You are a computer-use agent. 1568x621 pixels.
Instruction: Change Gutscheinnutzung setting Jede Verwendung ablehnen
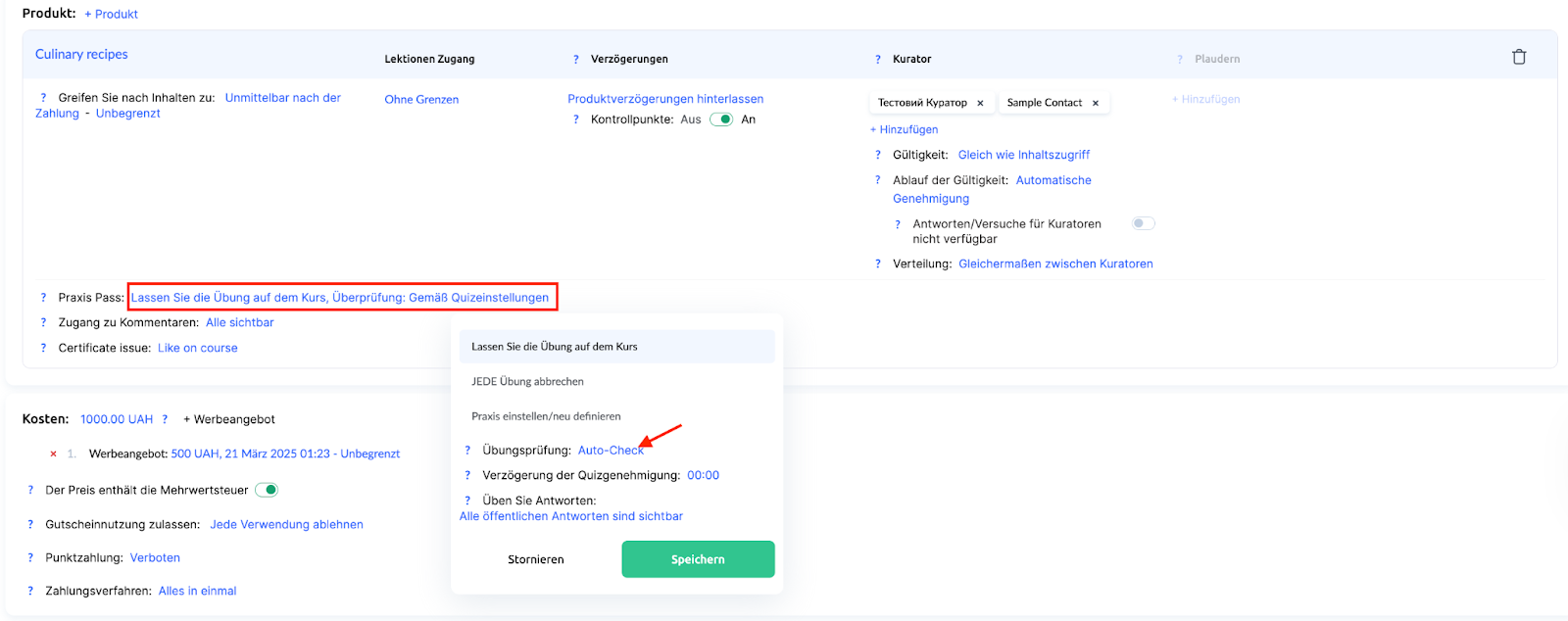point(286,525)
